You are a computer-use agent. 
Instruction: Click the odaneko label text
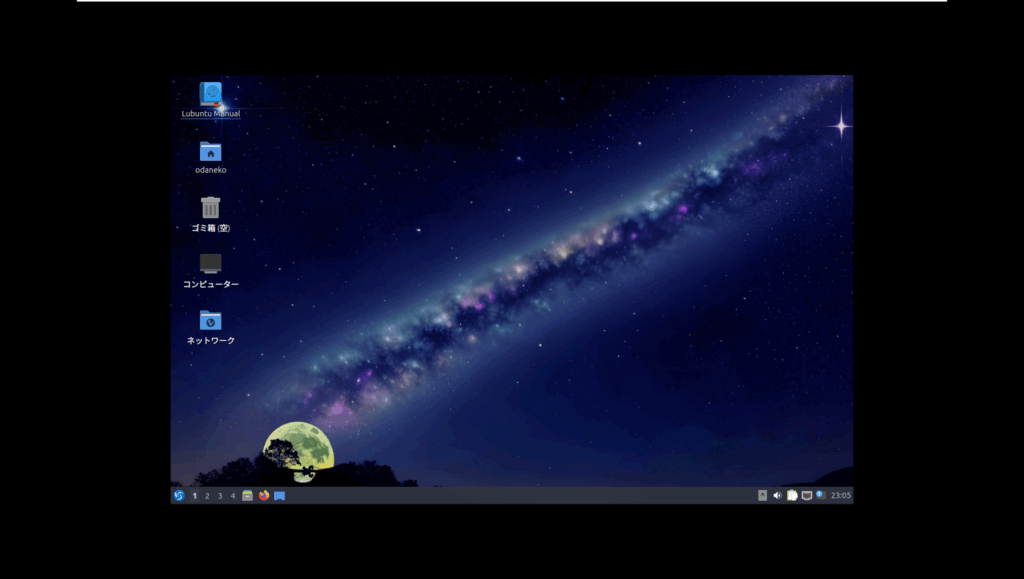click(x=210, y=170)
